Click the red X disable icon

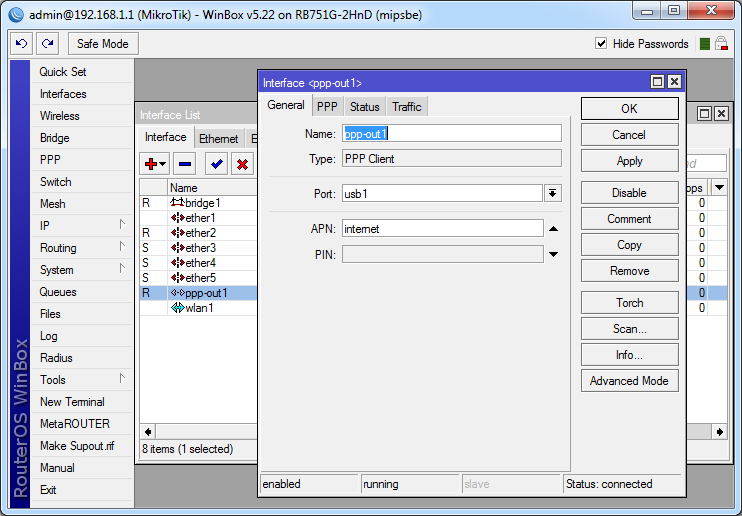[x=242, y=164]
